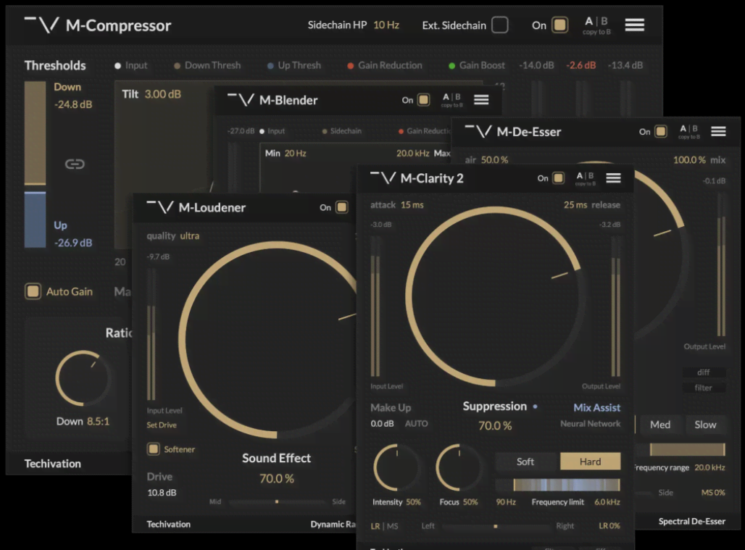Open the M-De-Esser hamburger menu

click(718, 131)
